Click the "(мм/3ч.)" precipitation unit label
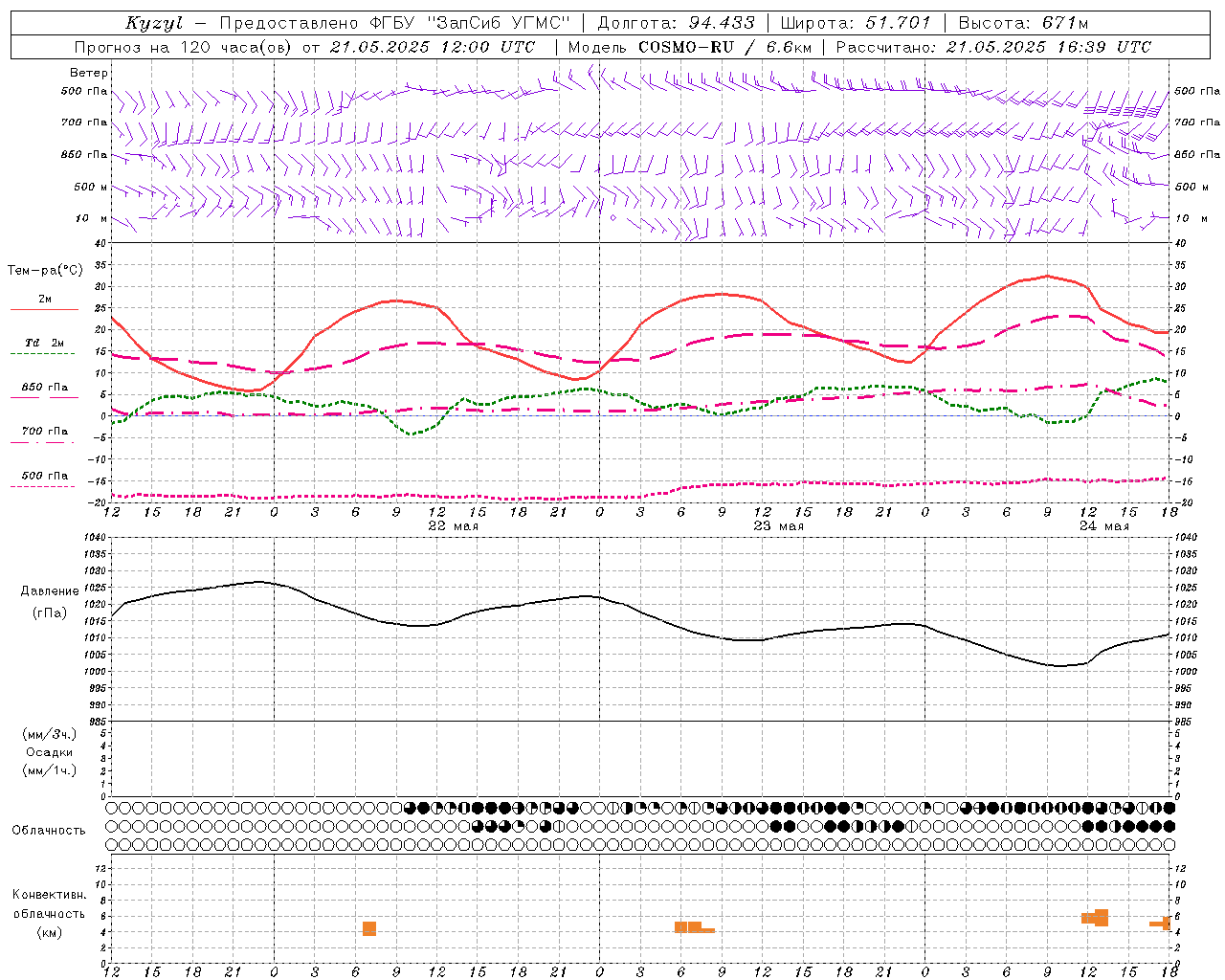This screenshot has width=1225, height=980. 50,734
